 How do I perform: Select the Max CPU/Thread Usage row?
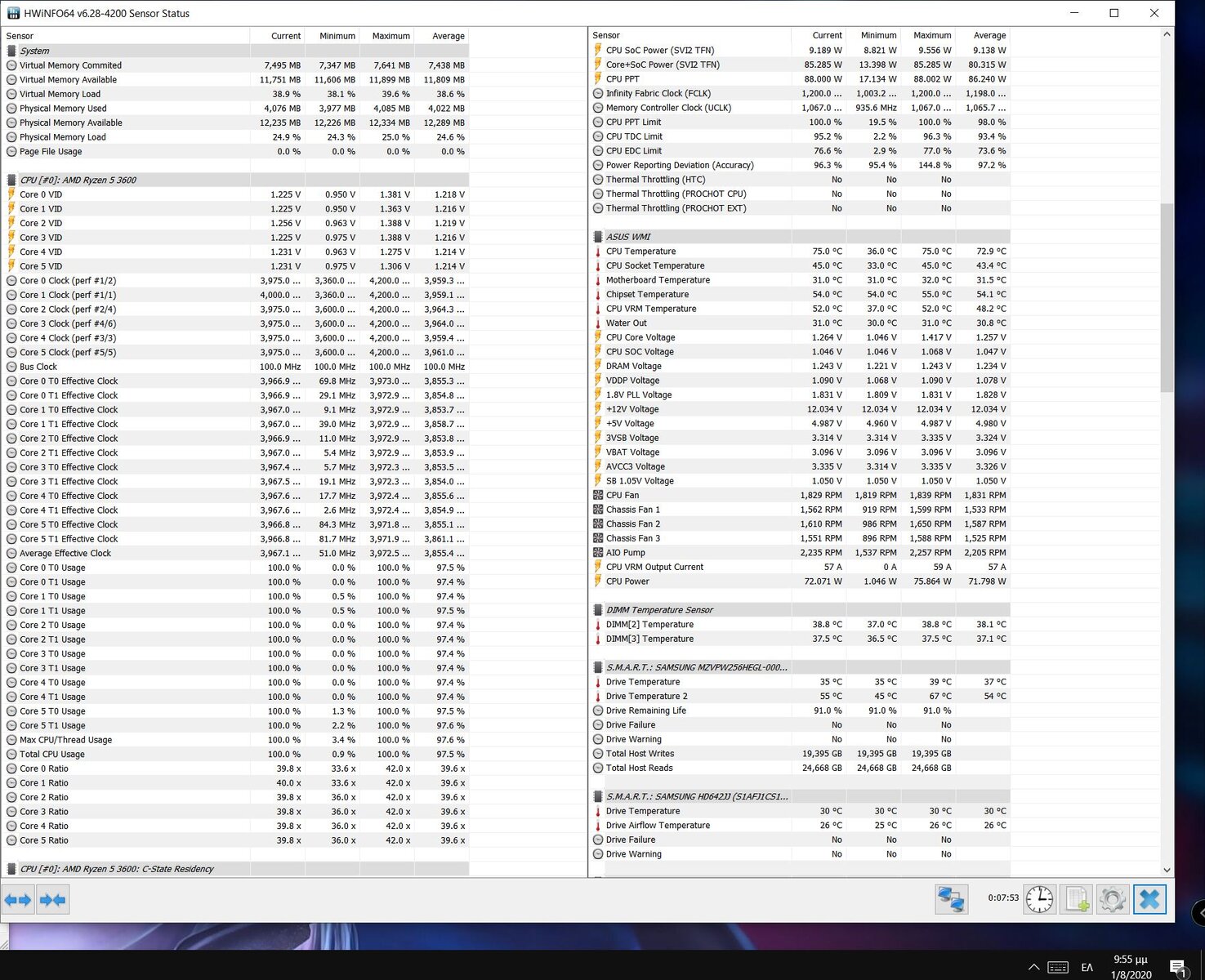click(235, 740)
